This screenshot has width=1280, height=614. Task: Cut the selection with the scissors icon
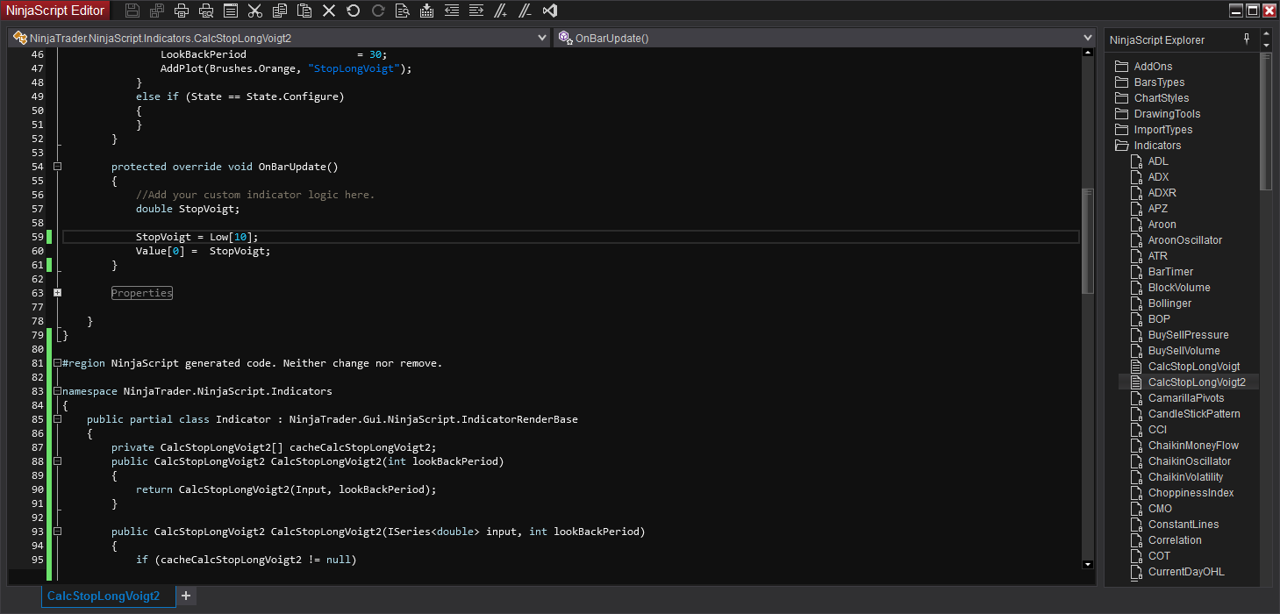point(255,11)
